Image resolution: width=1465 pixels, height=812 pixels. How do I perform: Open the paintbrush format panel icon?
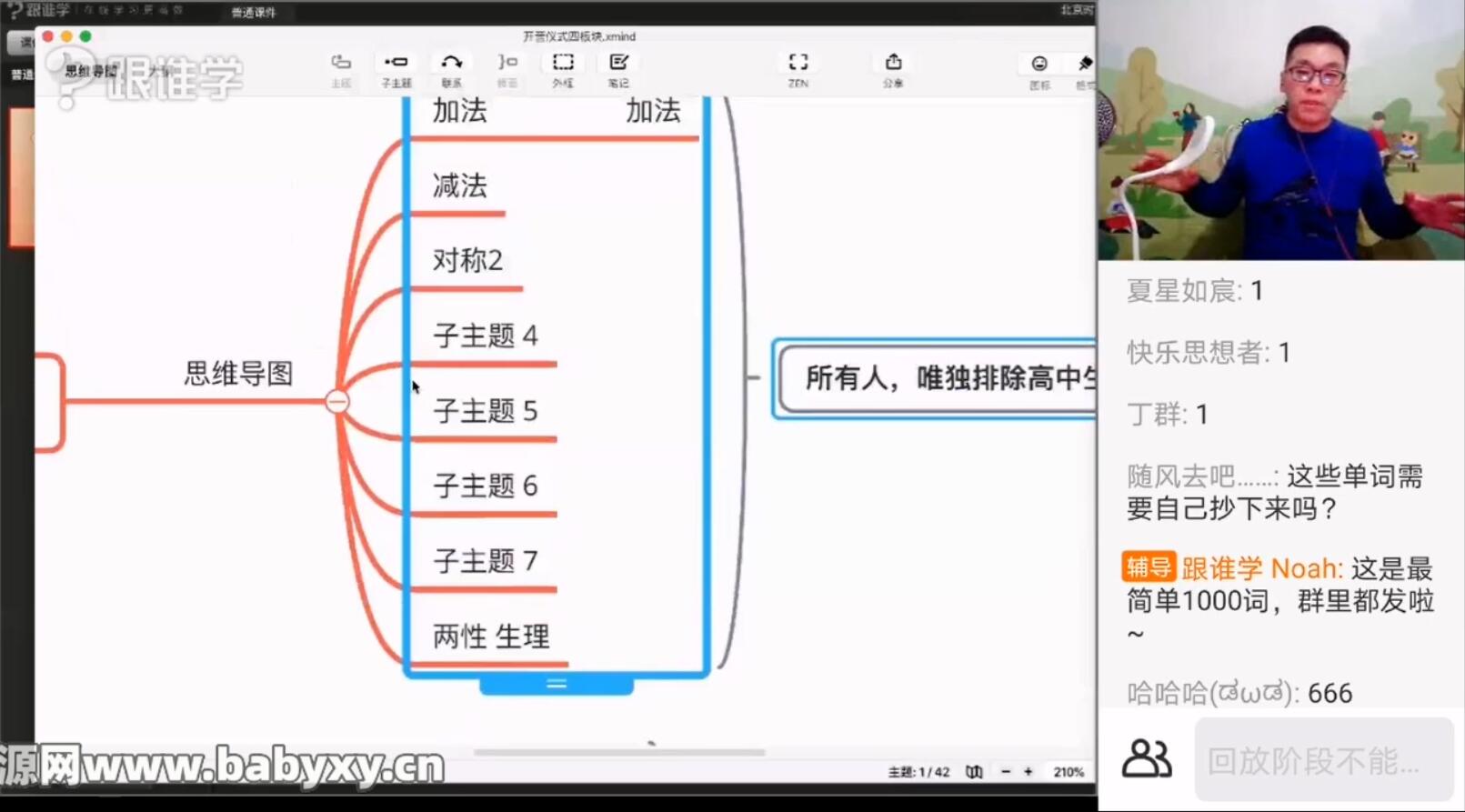pos(1084,65)
